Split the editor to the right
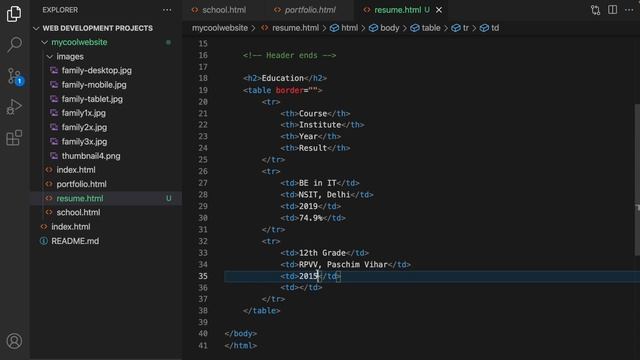 (612, 10)
